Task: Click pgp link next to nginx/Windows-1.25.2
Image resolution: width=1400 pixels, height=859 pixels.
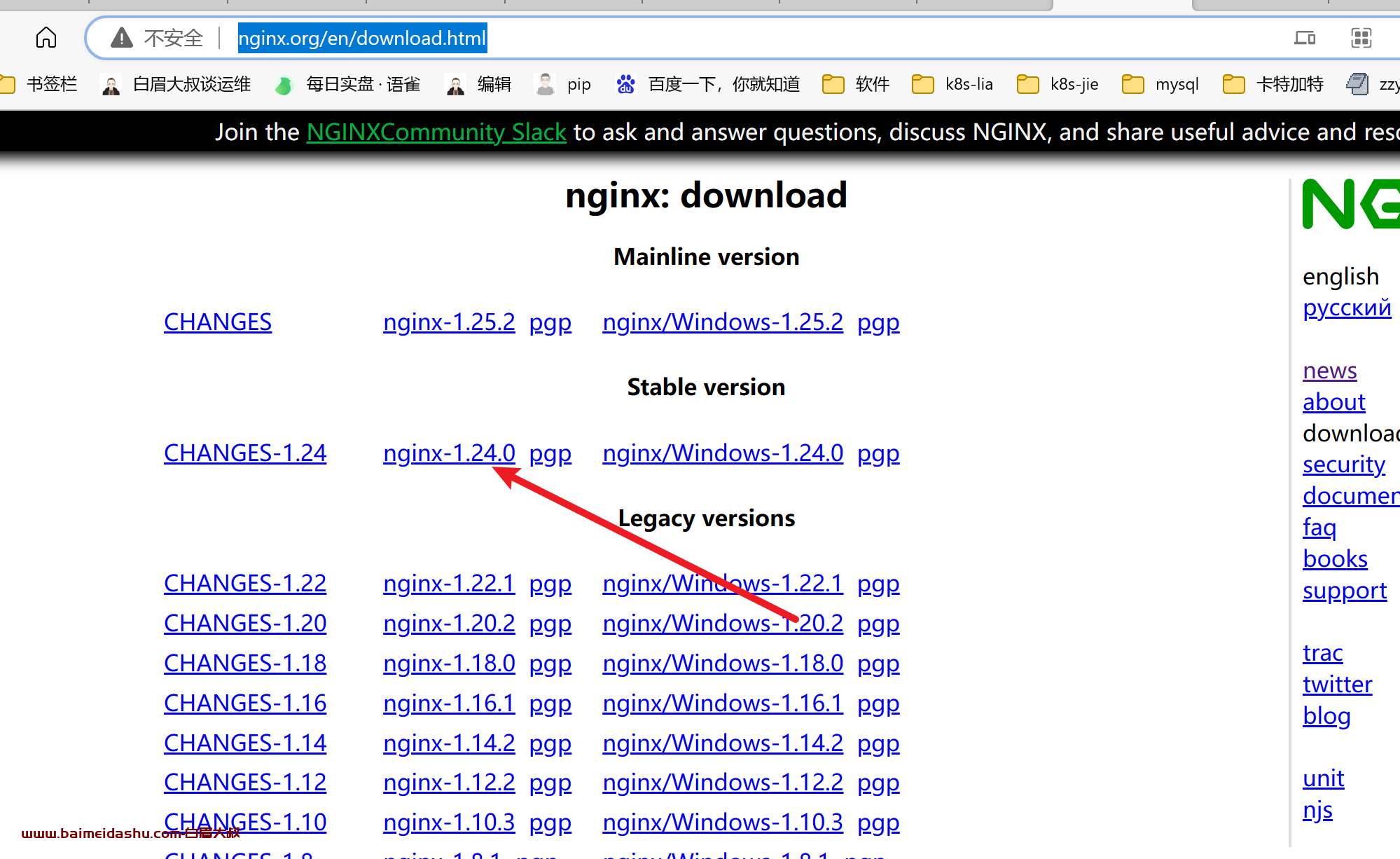Action: coord(879,323)
